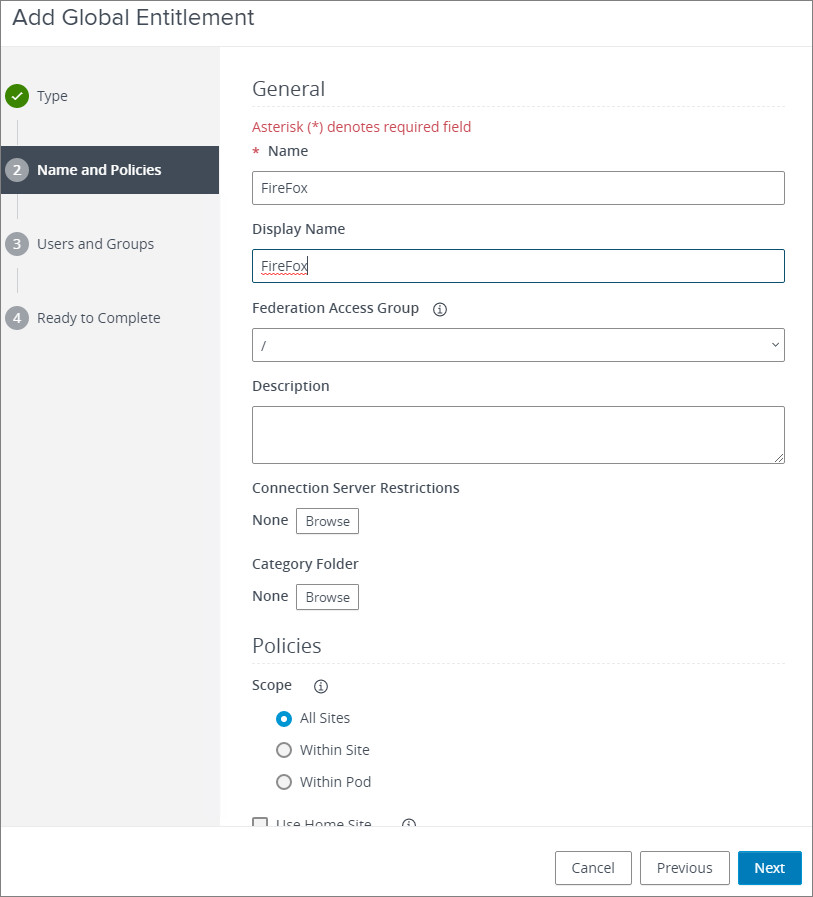Screen dimensions: 813x897
Task: Select the Within Site scope option
Action: coord(284,750)
